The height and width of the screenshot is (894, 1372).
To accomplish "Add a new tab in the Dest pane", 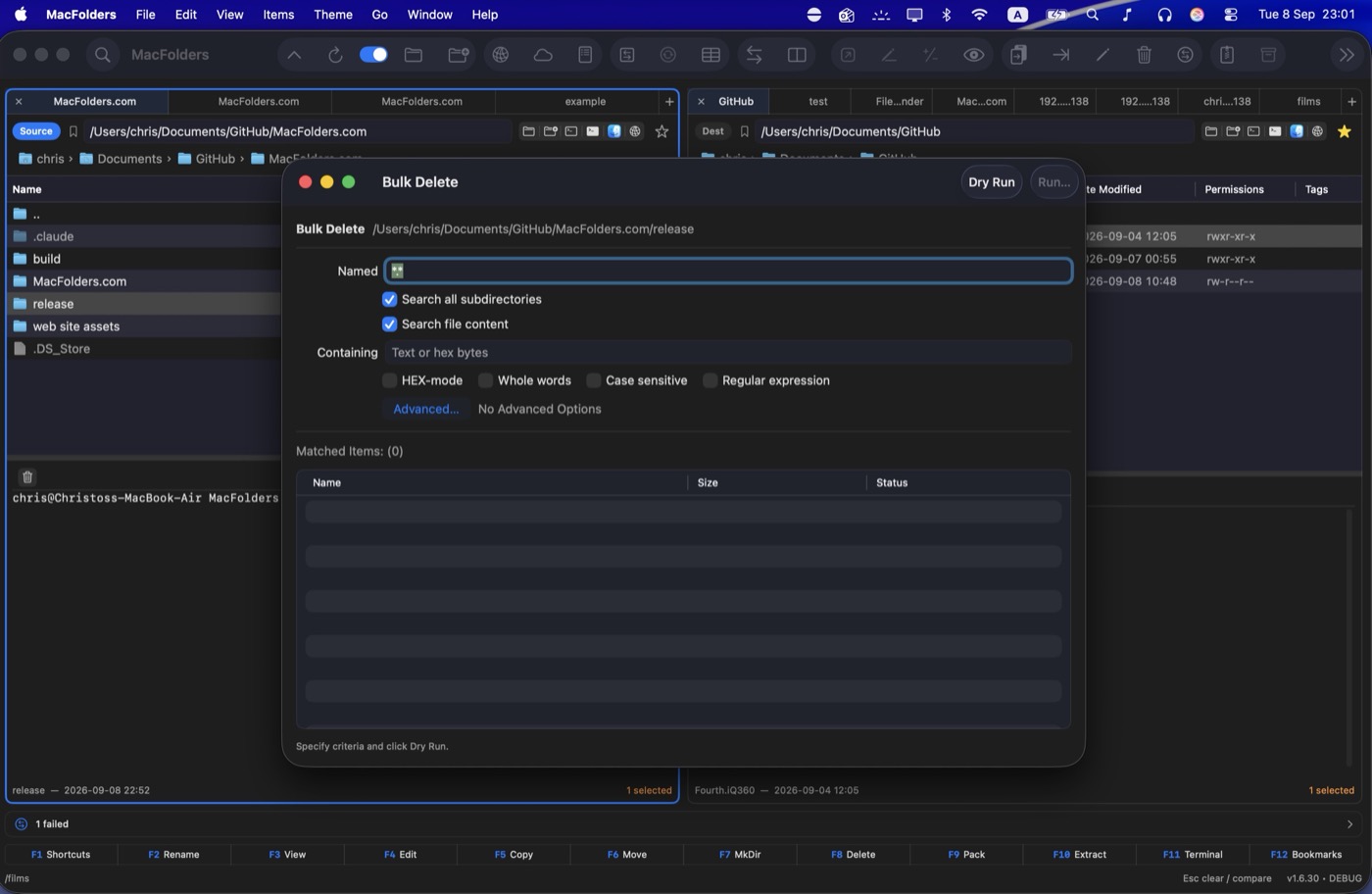I will [x=1351, y=101].
